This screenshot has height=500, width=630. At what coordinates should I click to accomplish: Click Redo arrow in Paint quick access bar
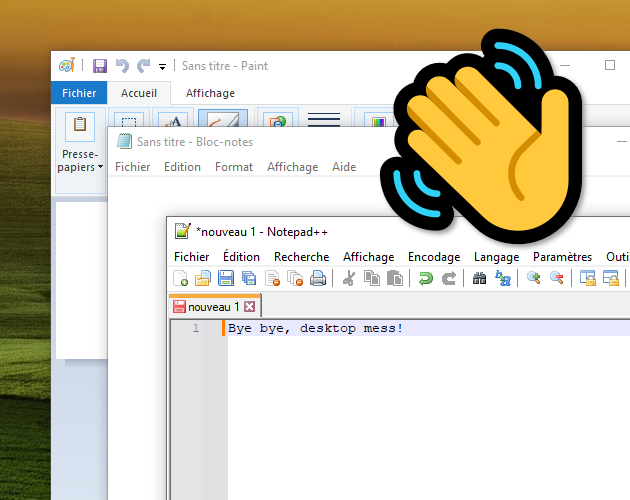[143, 66]
